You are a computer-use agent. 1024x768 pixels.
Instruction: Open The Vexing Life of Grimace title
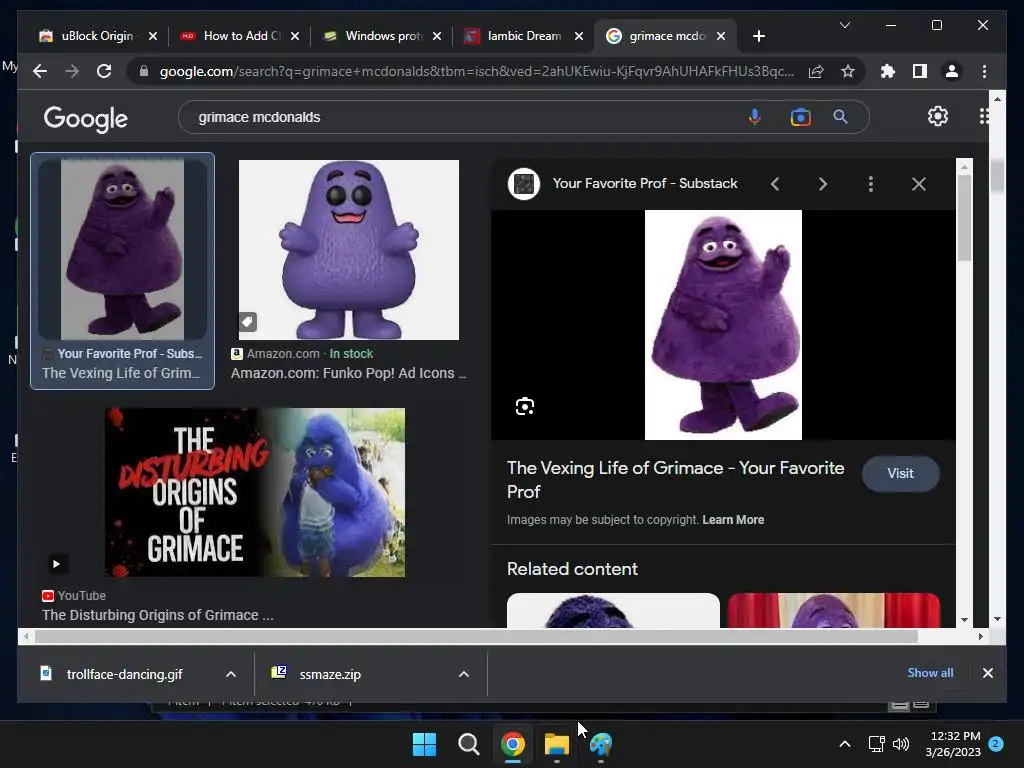pos(675,479)
